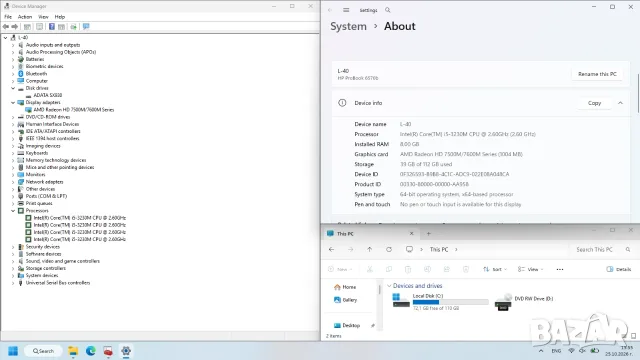
Task: Open the See more ellipsis menu
Action: tap(560, 269)
